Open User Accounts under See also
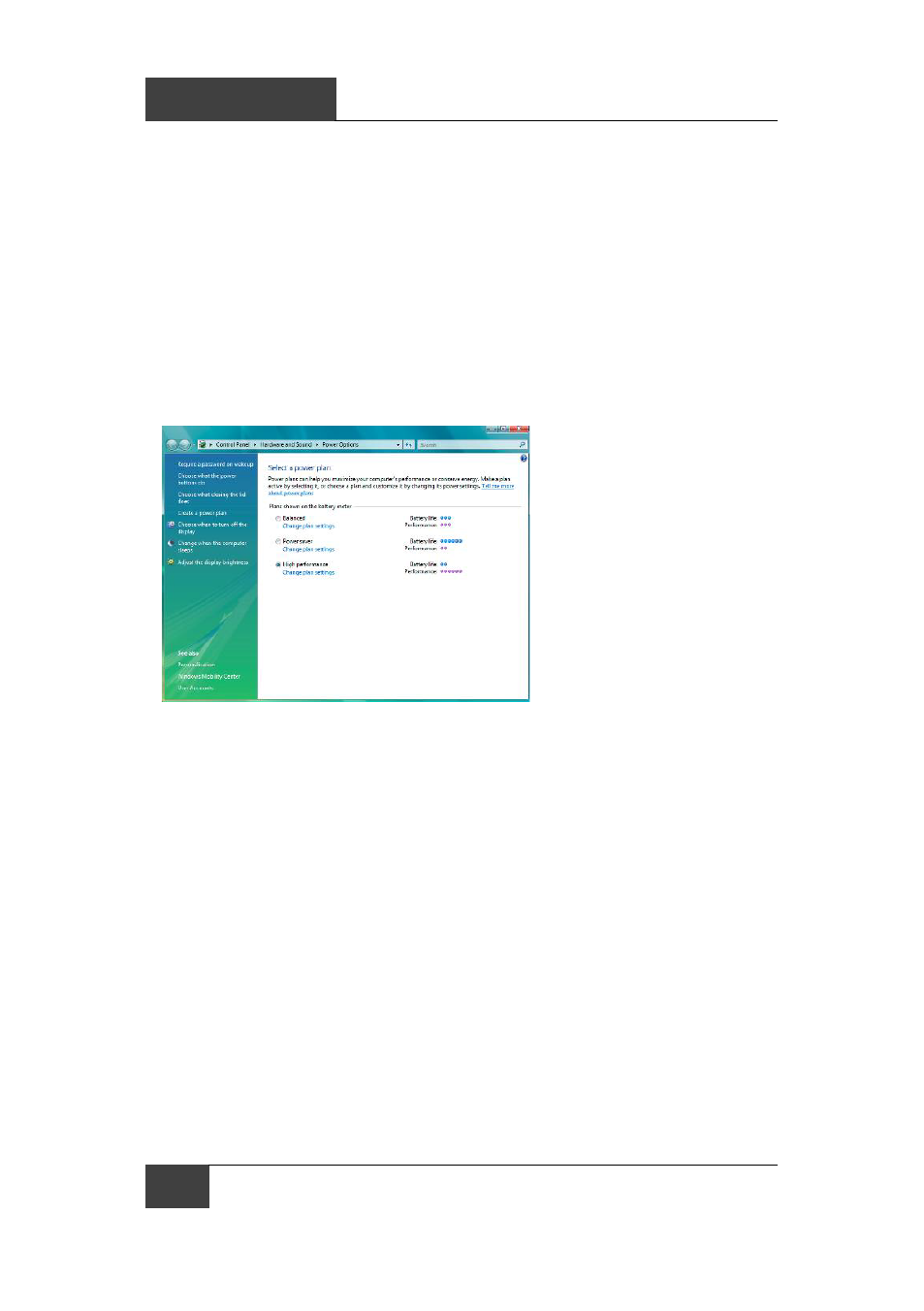This screenshot has width=924, height=1311. (x=195, y=688)
